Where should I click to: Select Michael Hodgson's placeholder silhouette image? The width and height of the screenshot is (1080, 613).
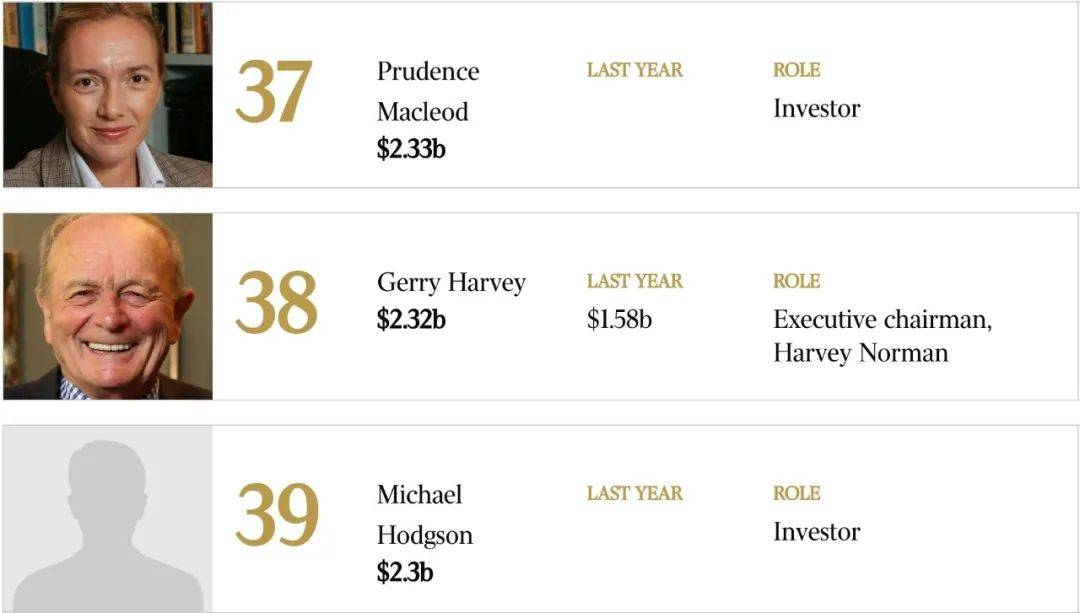[x=107, y=519]
